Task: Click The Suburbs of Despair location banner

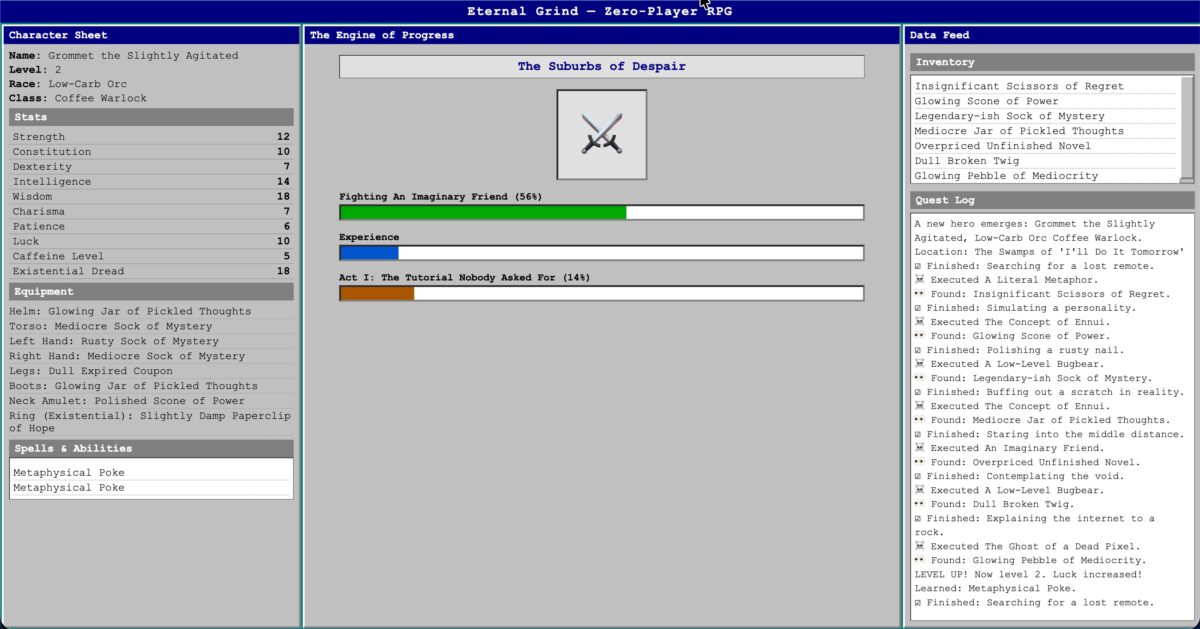Action: pos(601,66)
